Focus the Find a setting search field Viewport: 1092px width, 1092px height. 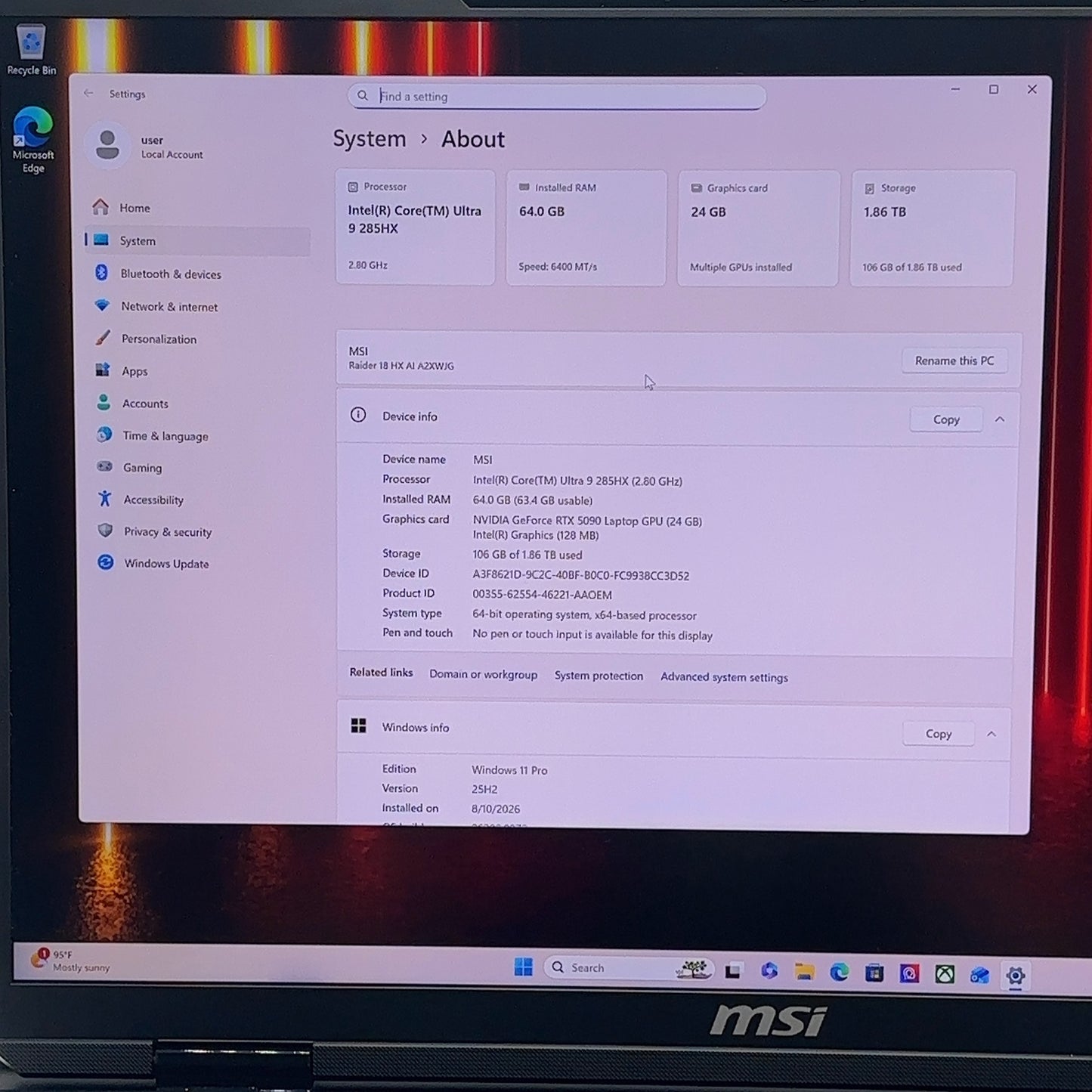(x=557, y=97)
